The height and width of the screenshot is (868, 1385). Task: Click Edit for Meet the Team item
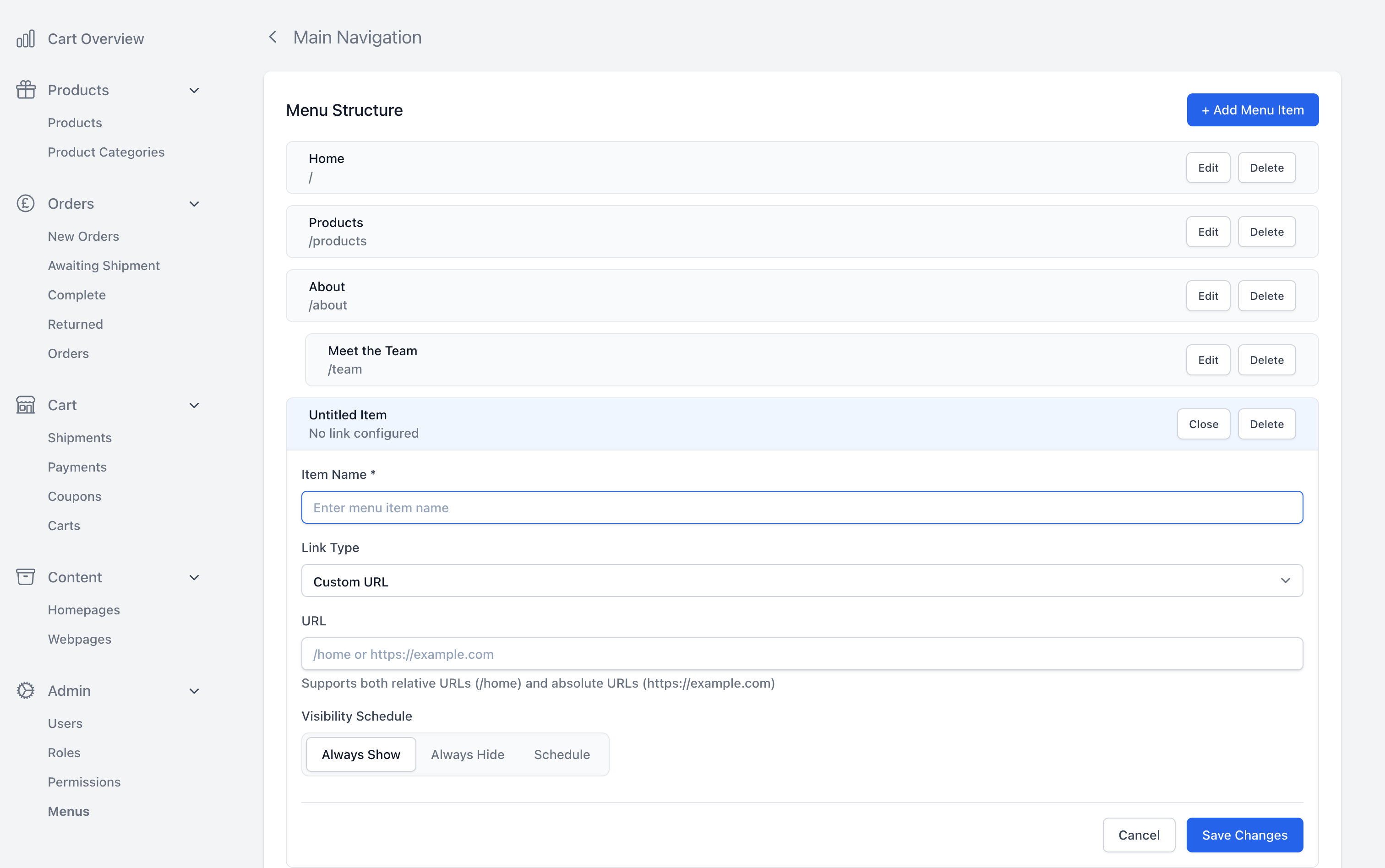coord(1208,360)
